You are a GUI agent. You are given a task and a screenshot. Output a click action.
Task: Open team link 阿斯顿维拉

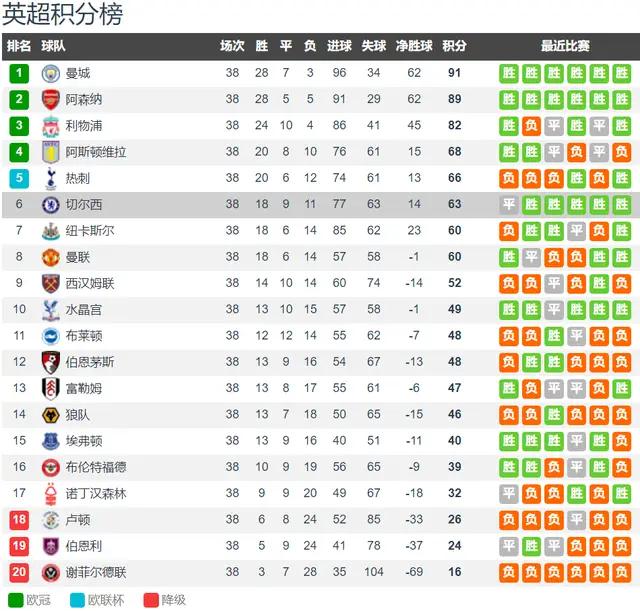click(x=96, y=152)
